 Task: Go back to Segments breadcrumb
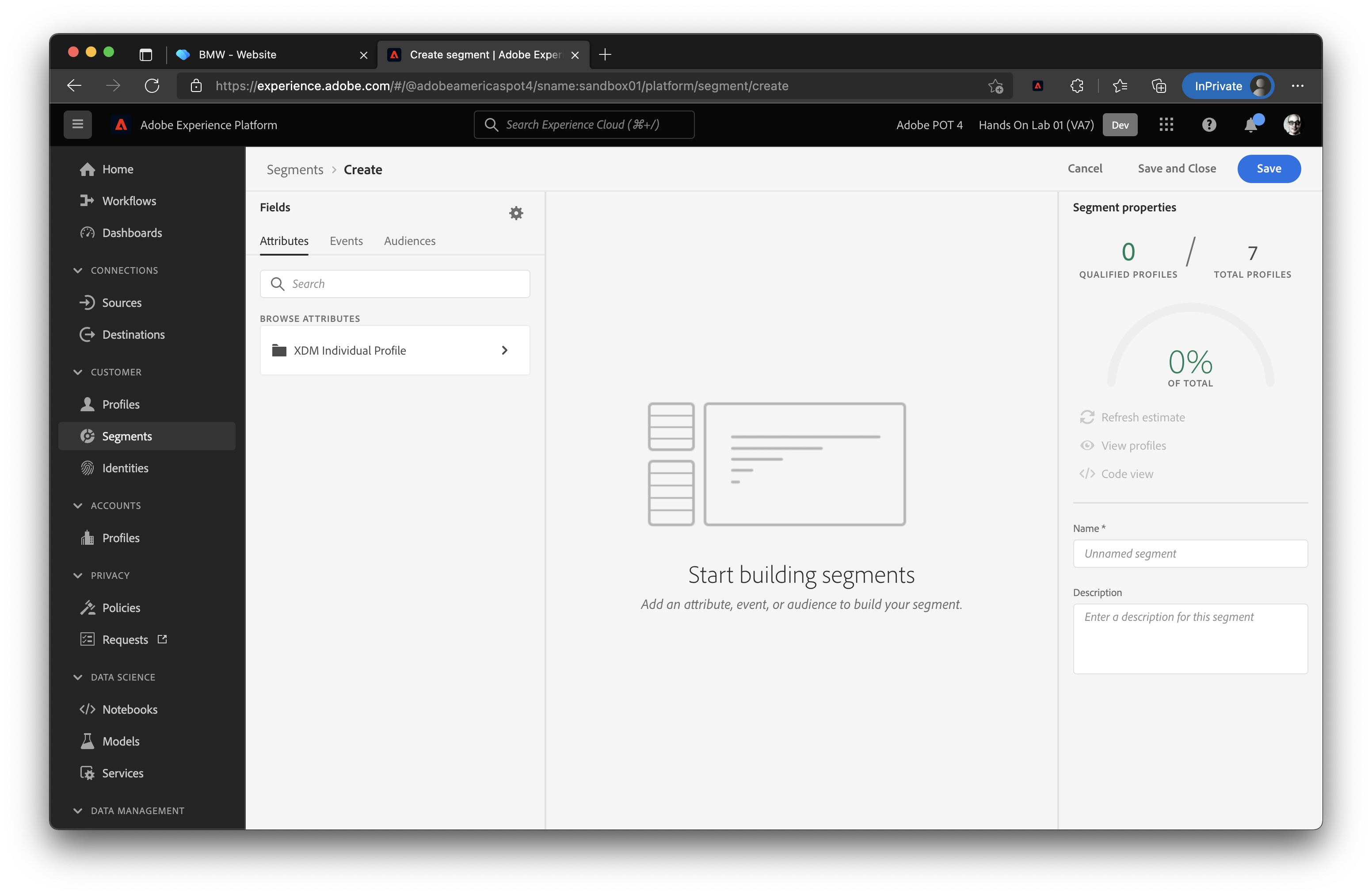[294, 169]
